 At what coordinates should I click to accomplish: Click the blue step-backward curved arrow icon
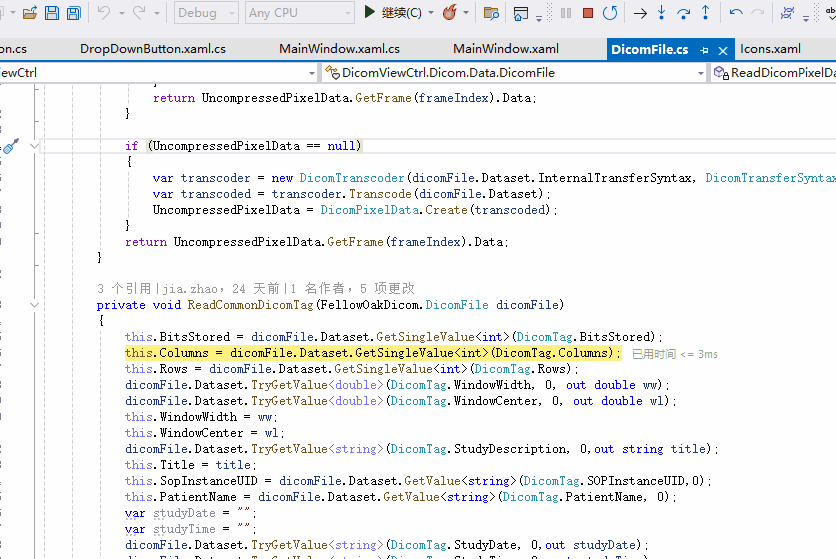(736, 12)
